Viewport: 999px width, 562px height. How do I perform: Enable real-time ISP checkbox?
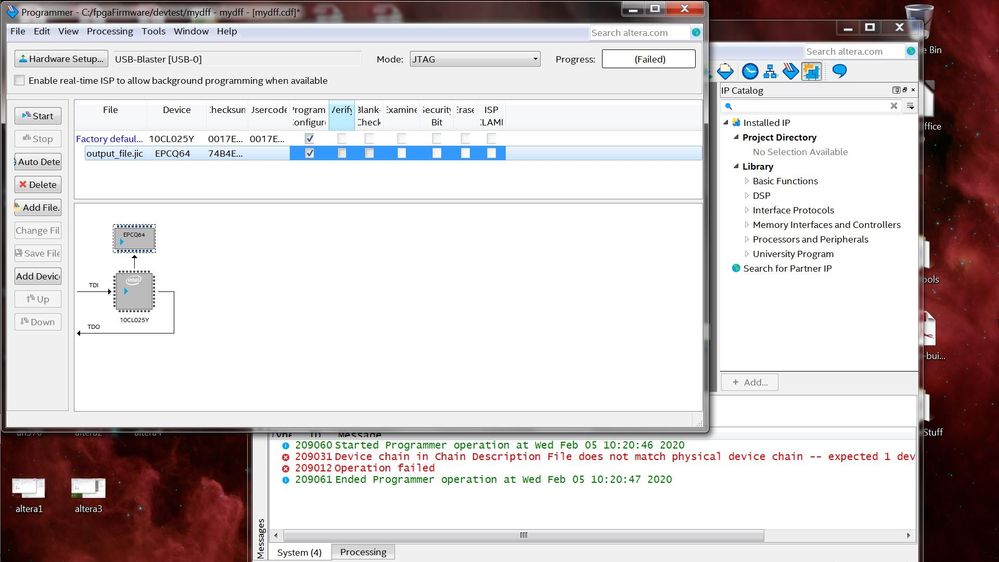(x=20, y=81)
